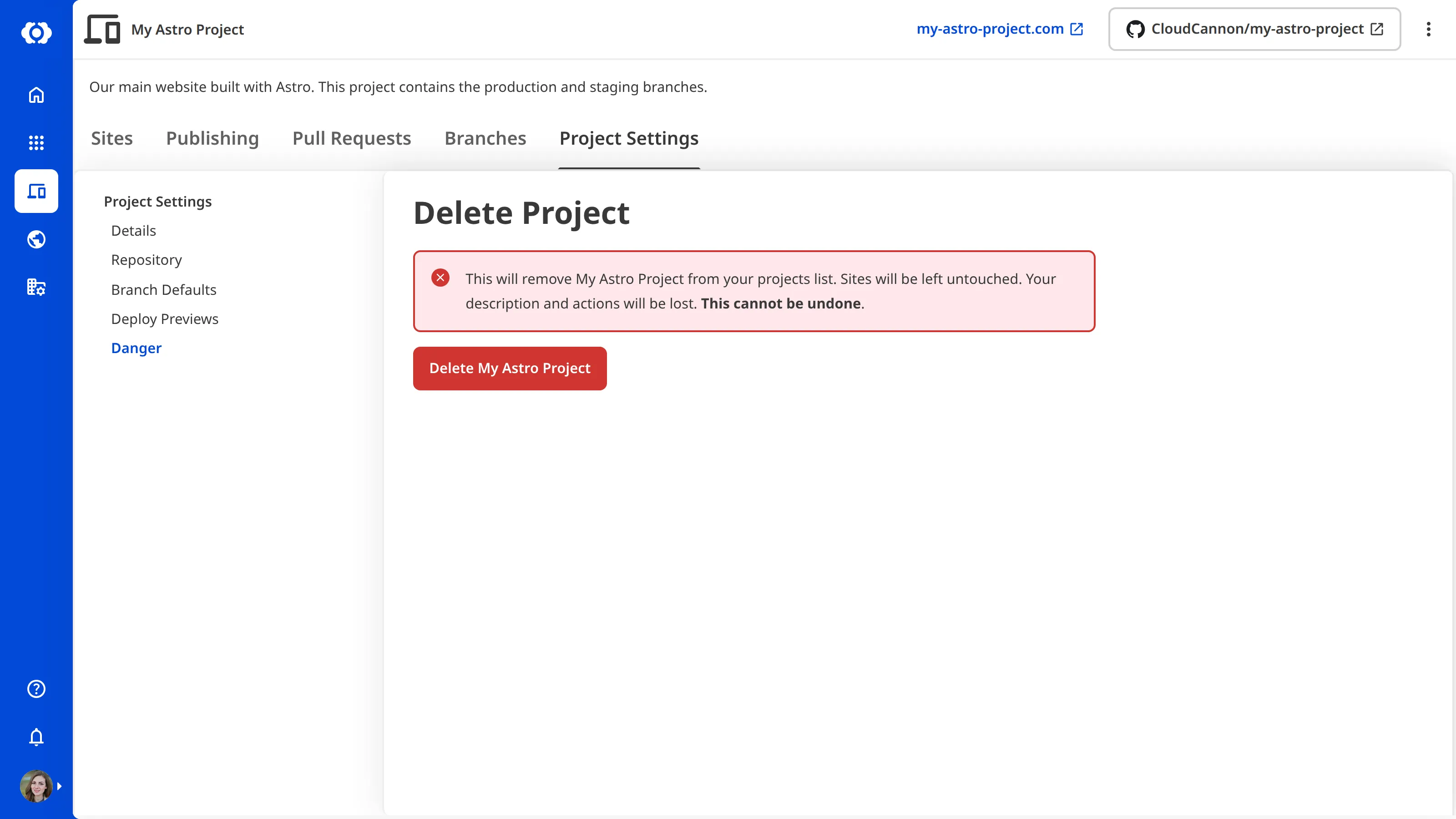Switch to the Publishing tab
Viewport: 1456px width, 819px height.
pos(212,138)
